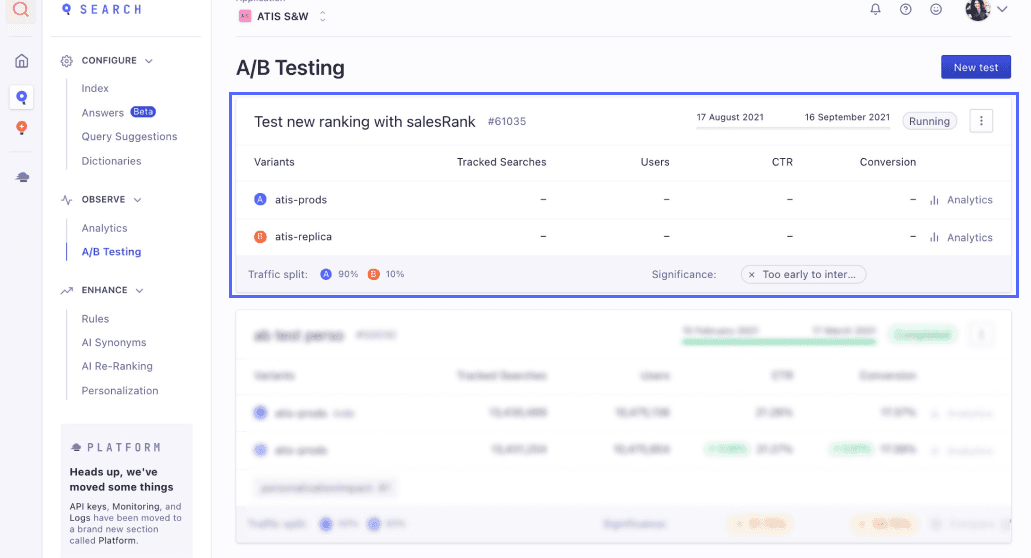Viewport: 1031px width, 558px height.
Task: Click test ID #61035
Action: [x=507, y=122]
